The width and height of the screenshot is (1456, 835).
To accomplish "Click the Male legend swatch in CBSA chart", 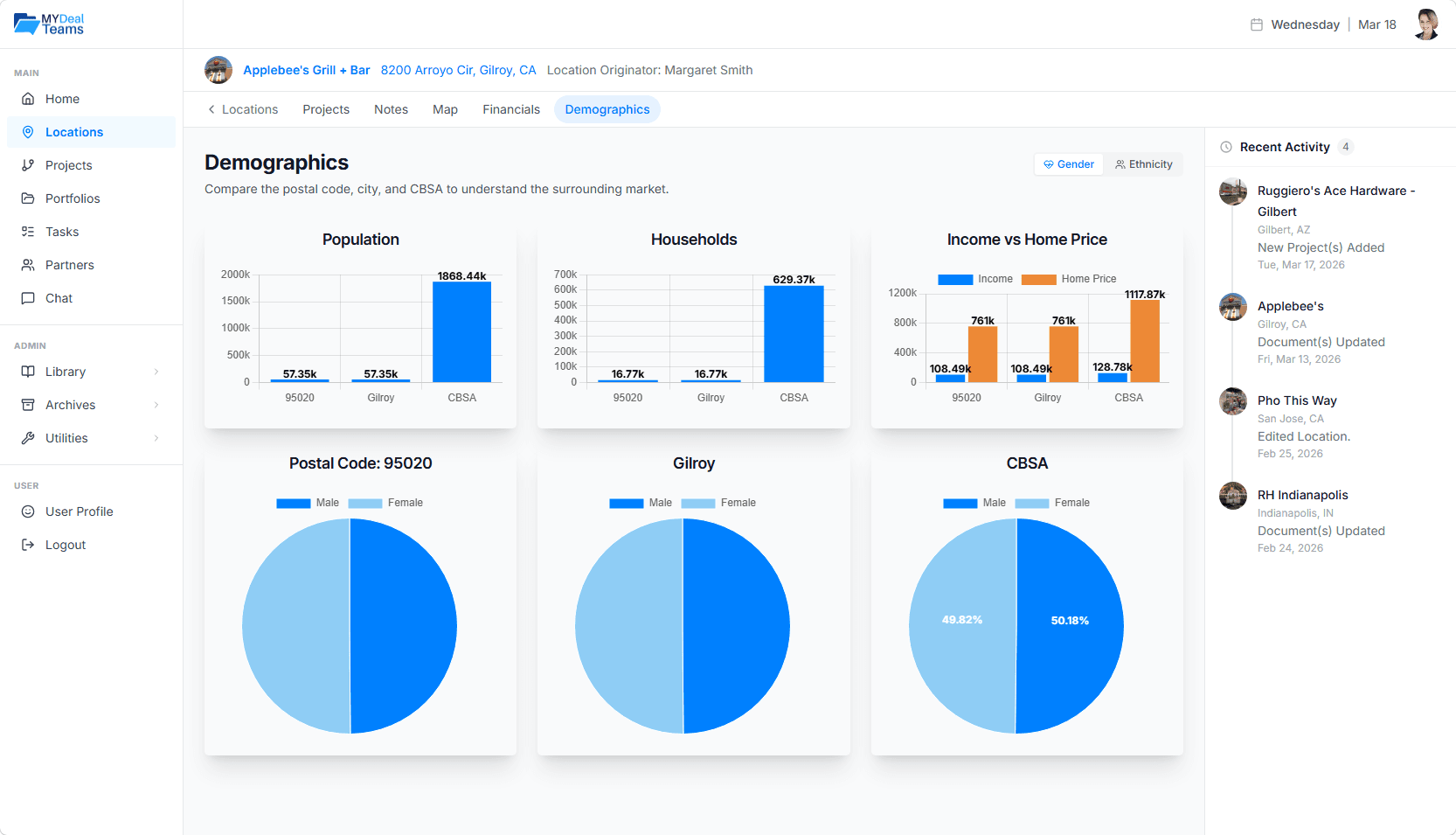I will click(960, 504).
